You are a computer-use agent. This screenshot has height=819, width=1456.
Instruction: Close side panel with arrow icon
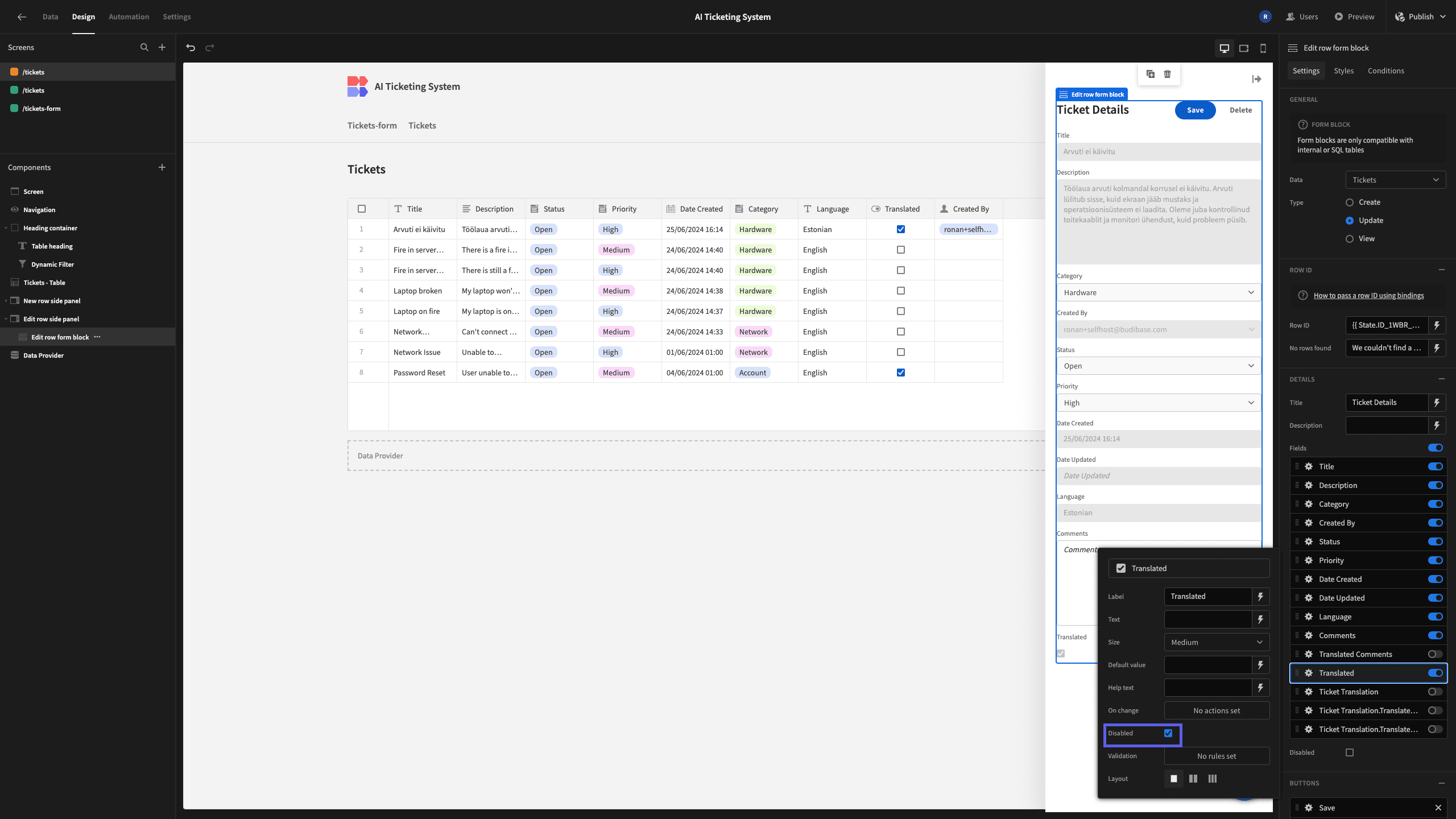click(x=1257, y=79)
